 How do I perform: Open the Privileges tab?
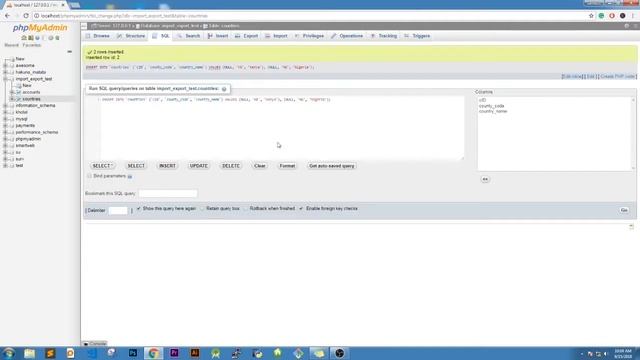point(309,36)
